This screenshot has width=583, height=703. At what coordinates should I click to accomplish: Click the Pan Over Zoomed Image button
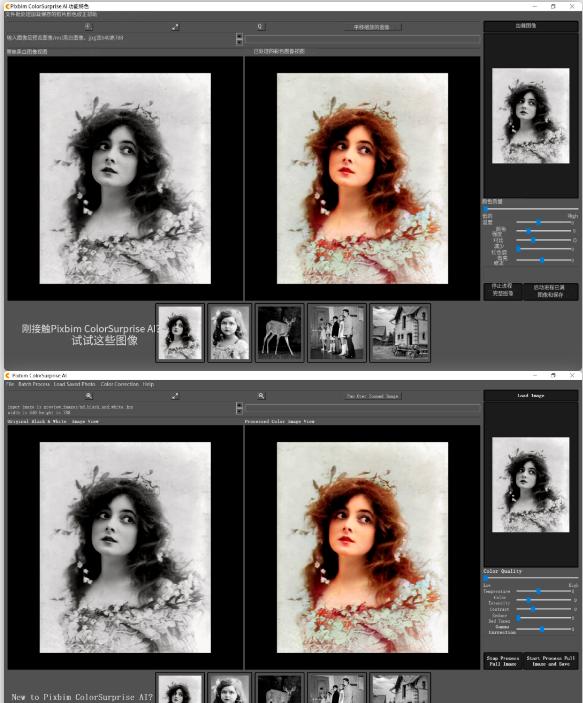[372, 396]
